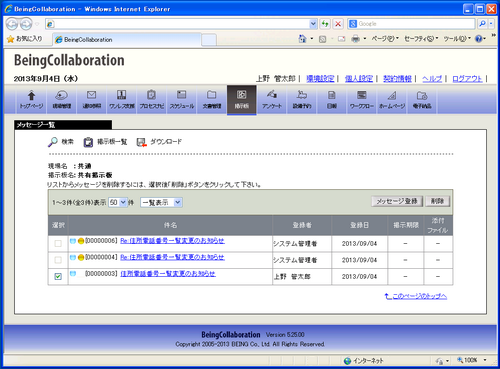Open the 一覧表示 view mode dropdown
Viewport: 500px width, 369px height.
[161, 202]
